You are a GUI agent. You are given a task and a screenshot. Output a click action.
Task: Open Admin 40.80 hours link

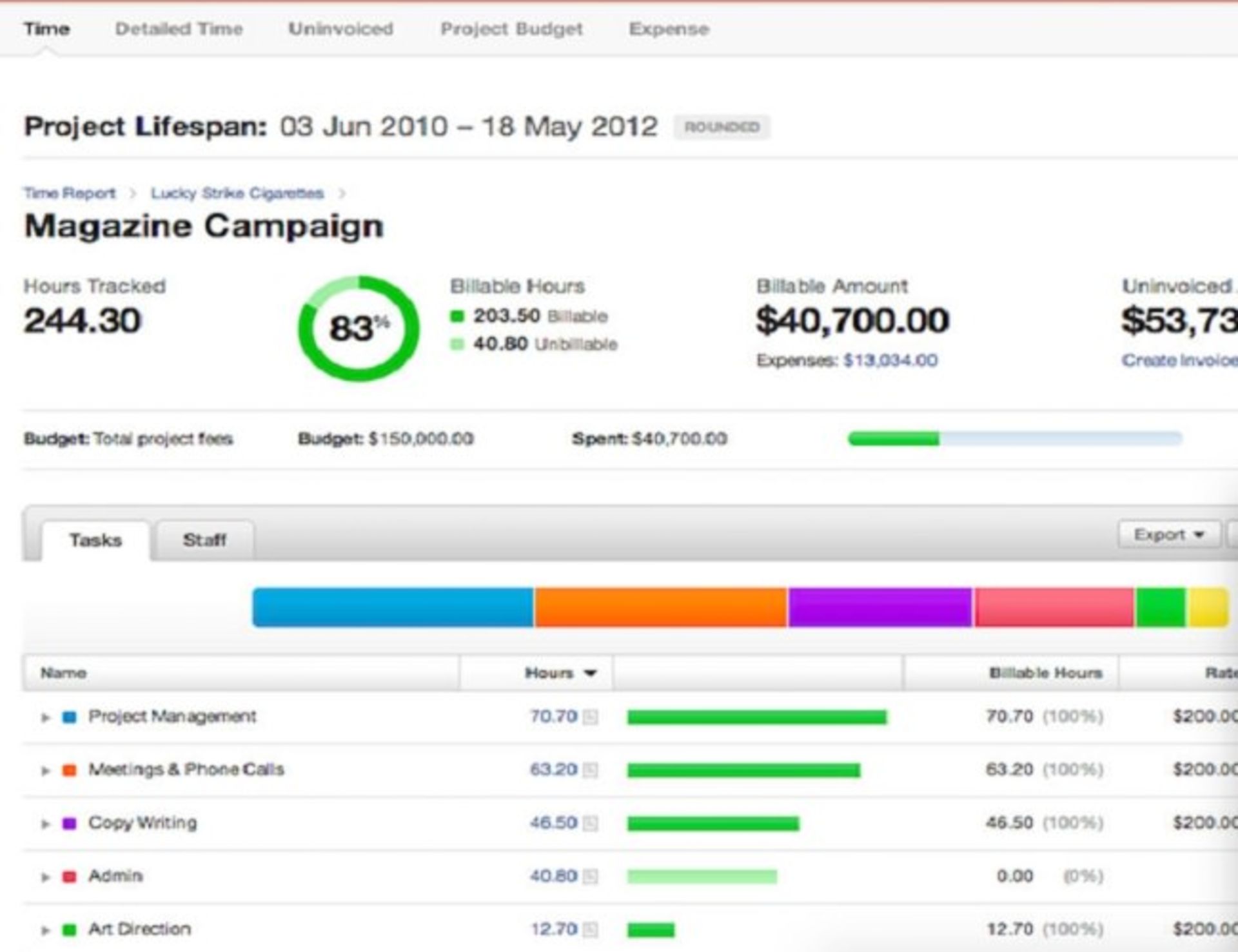[x=553, y=877]
